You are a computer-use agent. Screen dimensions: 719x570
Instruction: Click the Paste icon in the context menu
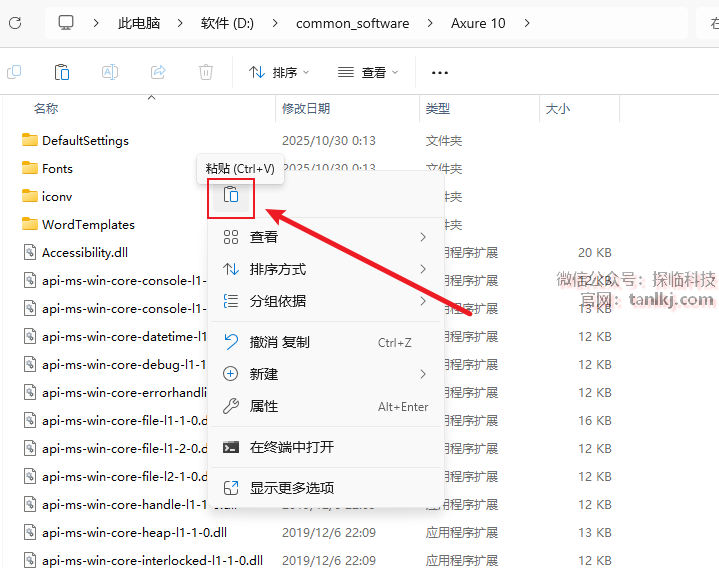(231, 196)
